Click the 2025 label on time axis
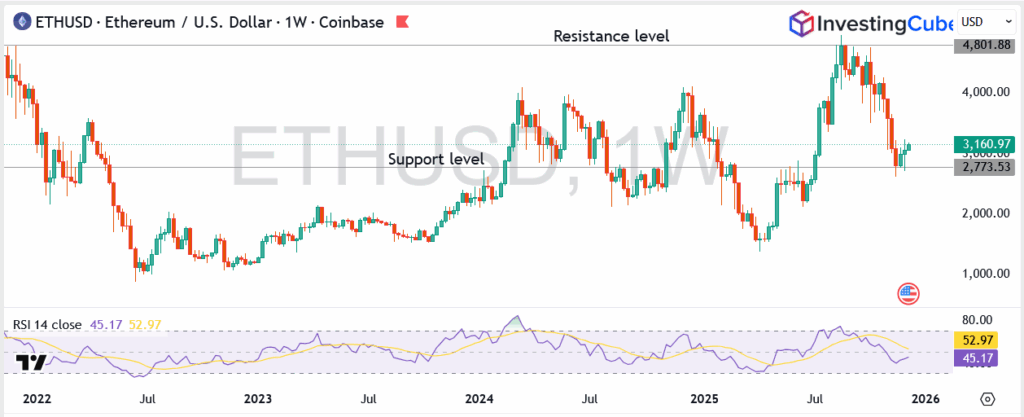The height and width of the screenshot is (417, 1024). pos(703,399)
